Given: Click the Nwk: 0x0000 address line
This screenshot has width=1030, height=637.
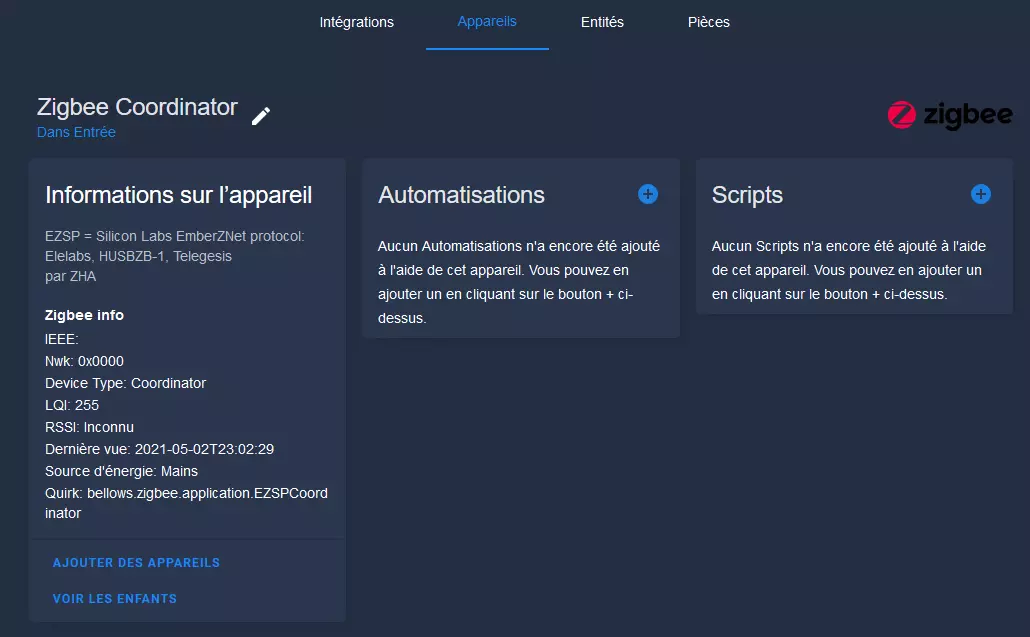Looking at the screenshot, I should pos(85,361).
